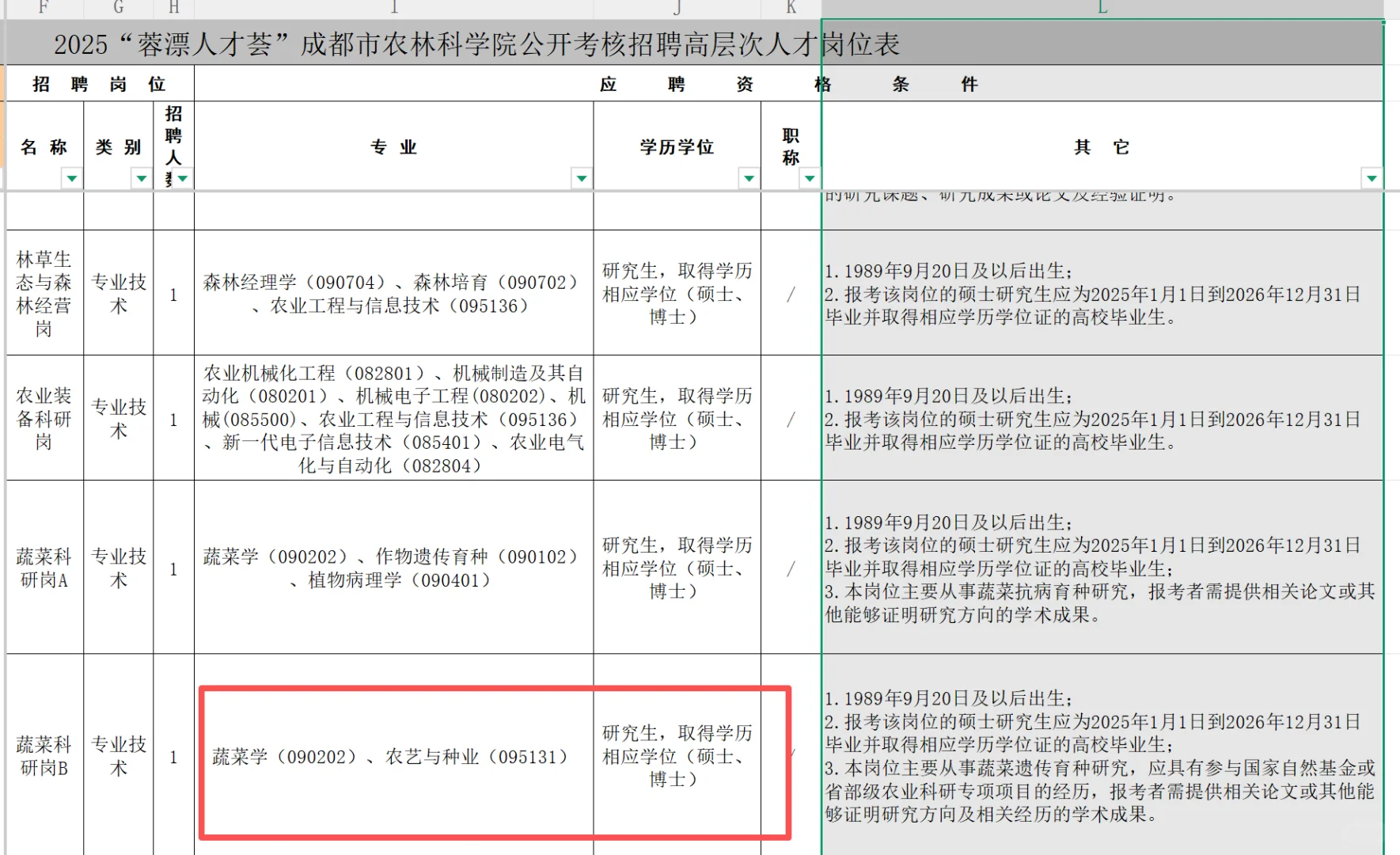The height and width of the screenshot is (855, 1400).
Task: Select the 学历学位 cell in 蔬菜科研岗A row
Action: tap(677, 568)
